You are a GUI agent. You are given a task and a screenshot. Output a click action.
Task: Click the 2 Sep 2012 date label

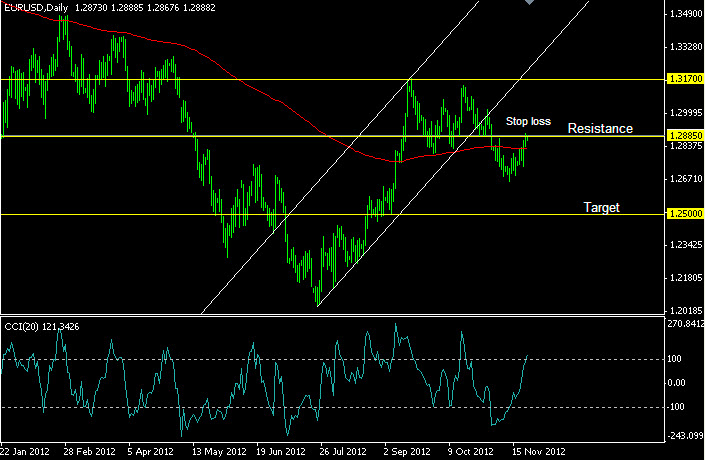point(407,451)
